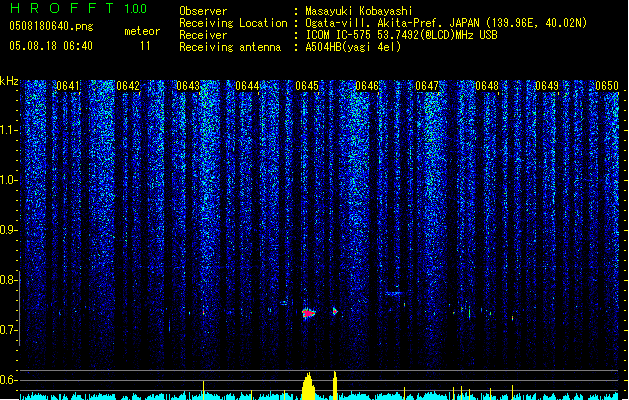Click the smaller red echo right of 0645

click(x=335, y=311)
